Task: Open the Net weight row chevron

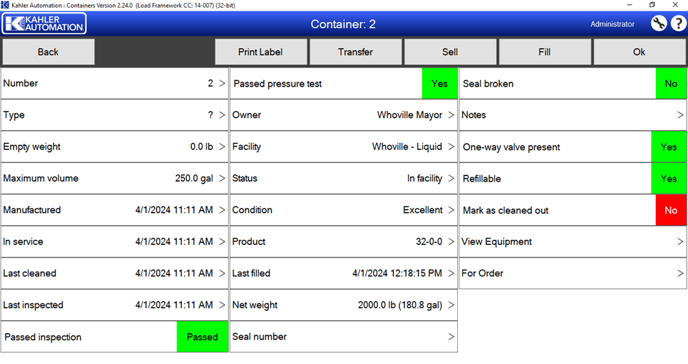Action: click(x=451, y=305)
